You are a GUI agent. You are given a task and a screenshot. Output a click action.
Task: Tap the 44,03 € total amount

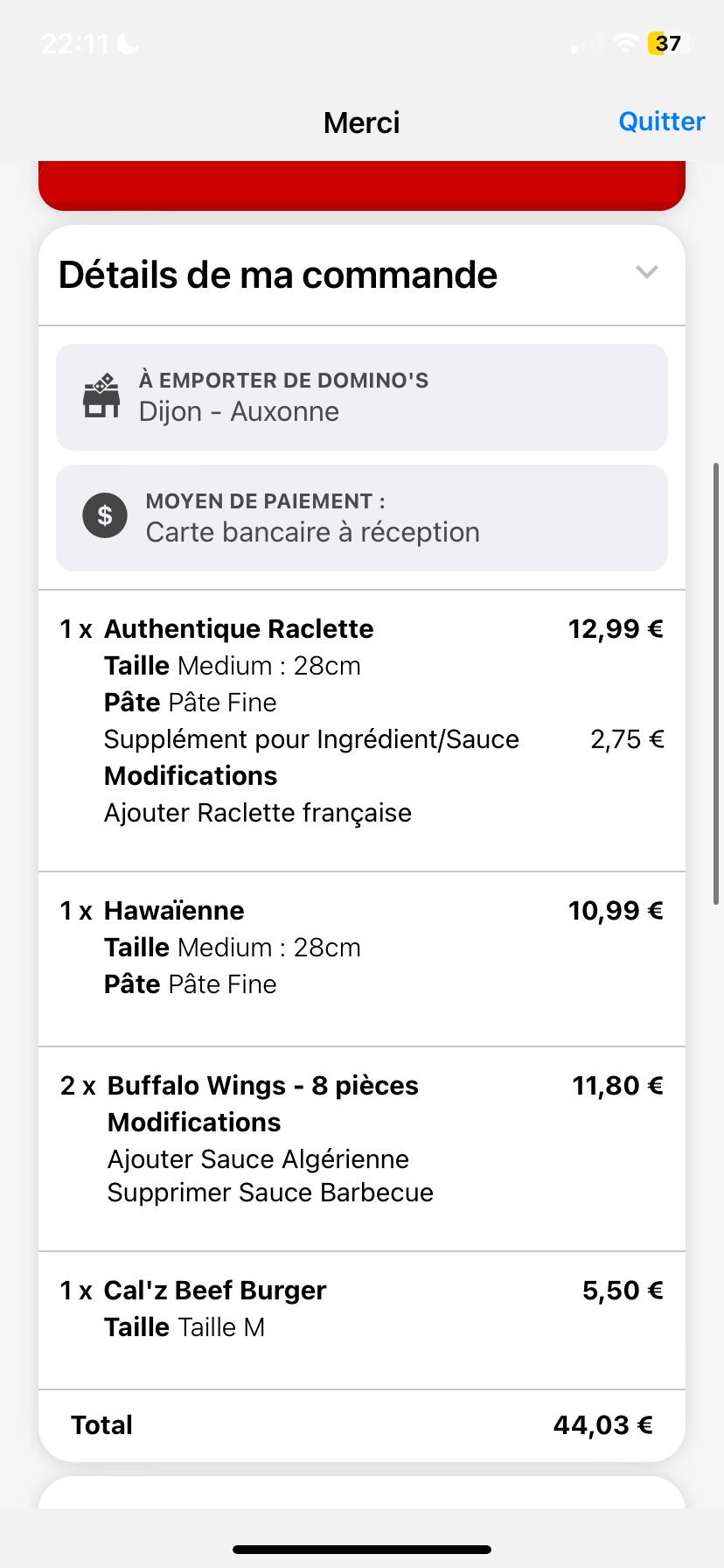pyautogui.click(x=602, y=1425)
